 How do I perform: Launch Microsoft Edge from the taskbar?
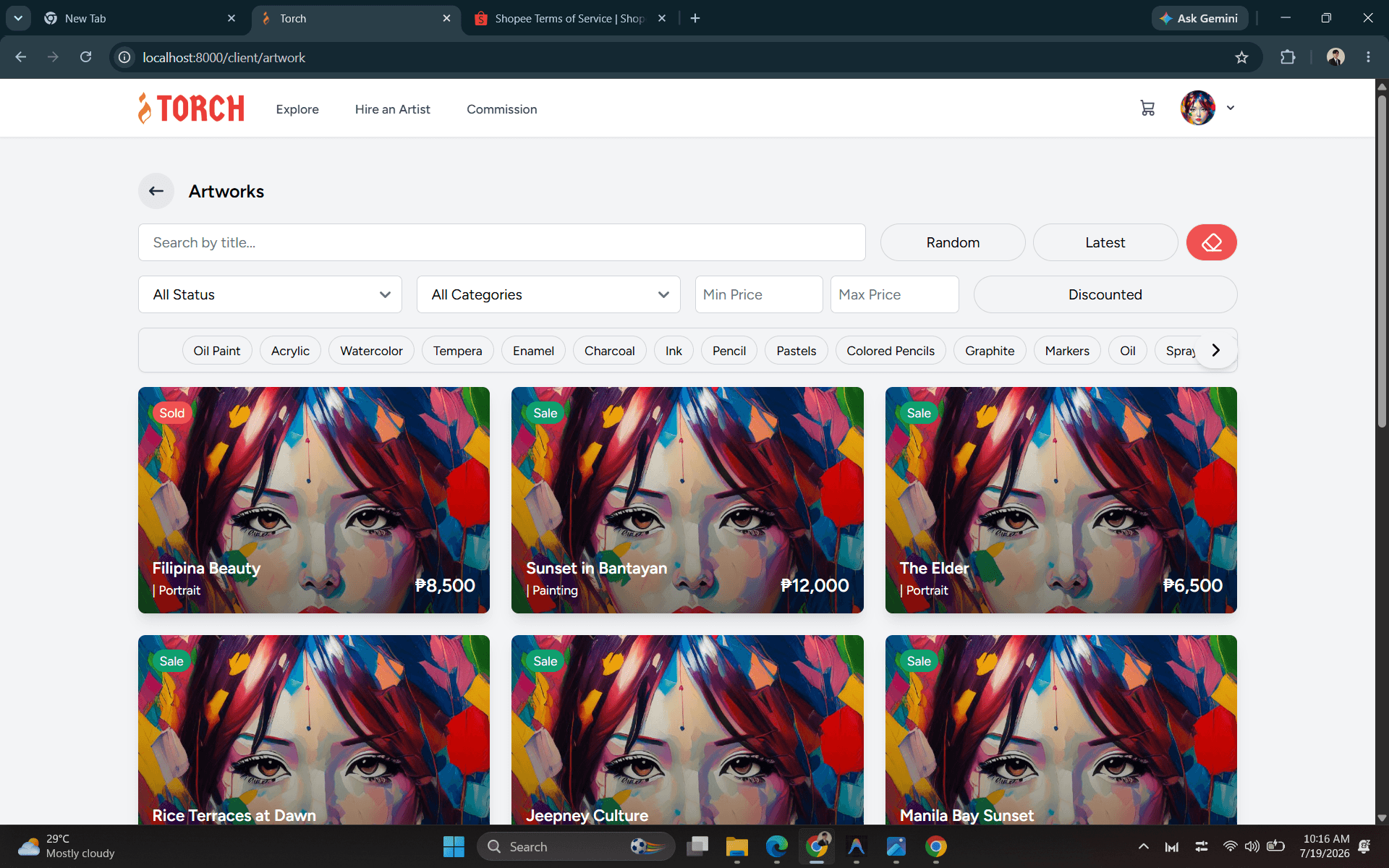click(776, 846)
